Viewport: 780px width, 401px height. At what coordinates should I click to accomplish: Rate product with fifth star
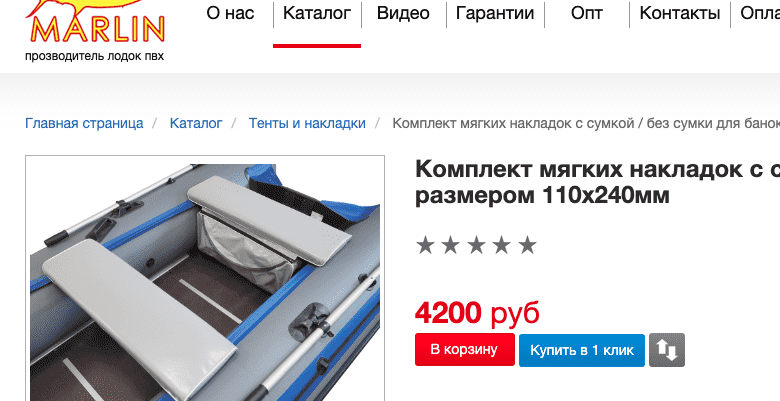(x=527, y=245)
